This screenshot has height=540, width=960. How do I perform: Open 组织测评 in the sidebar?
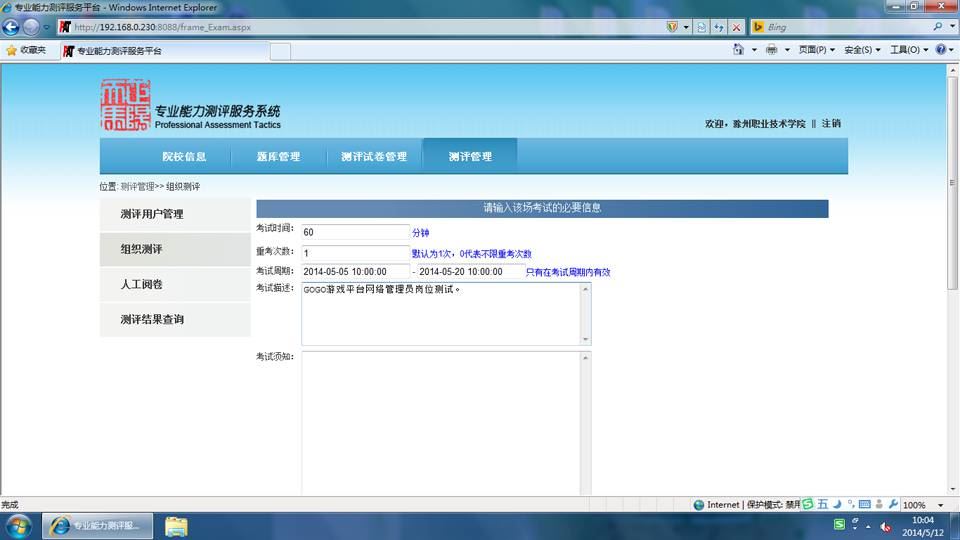click(x=175, y=249)
